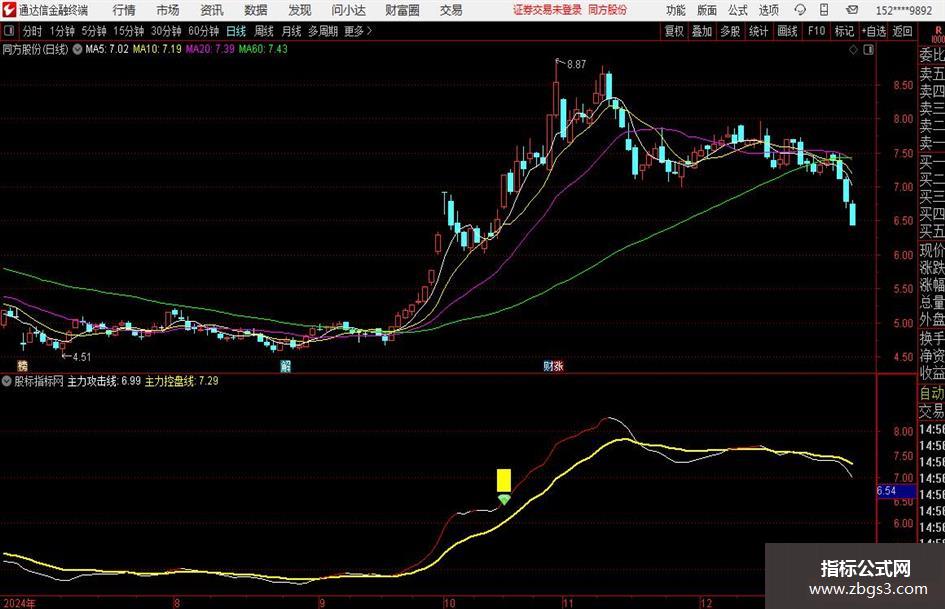This screenshot has width=945, height=609.
Task: Click the 叠加 overlay button
Action: pos(702,31)
